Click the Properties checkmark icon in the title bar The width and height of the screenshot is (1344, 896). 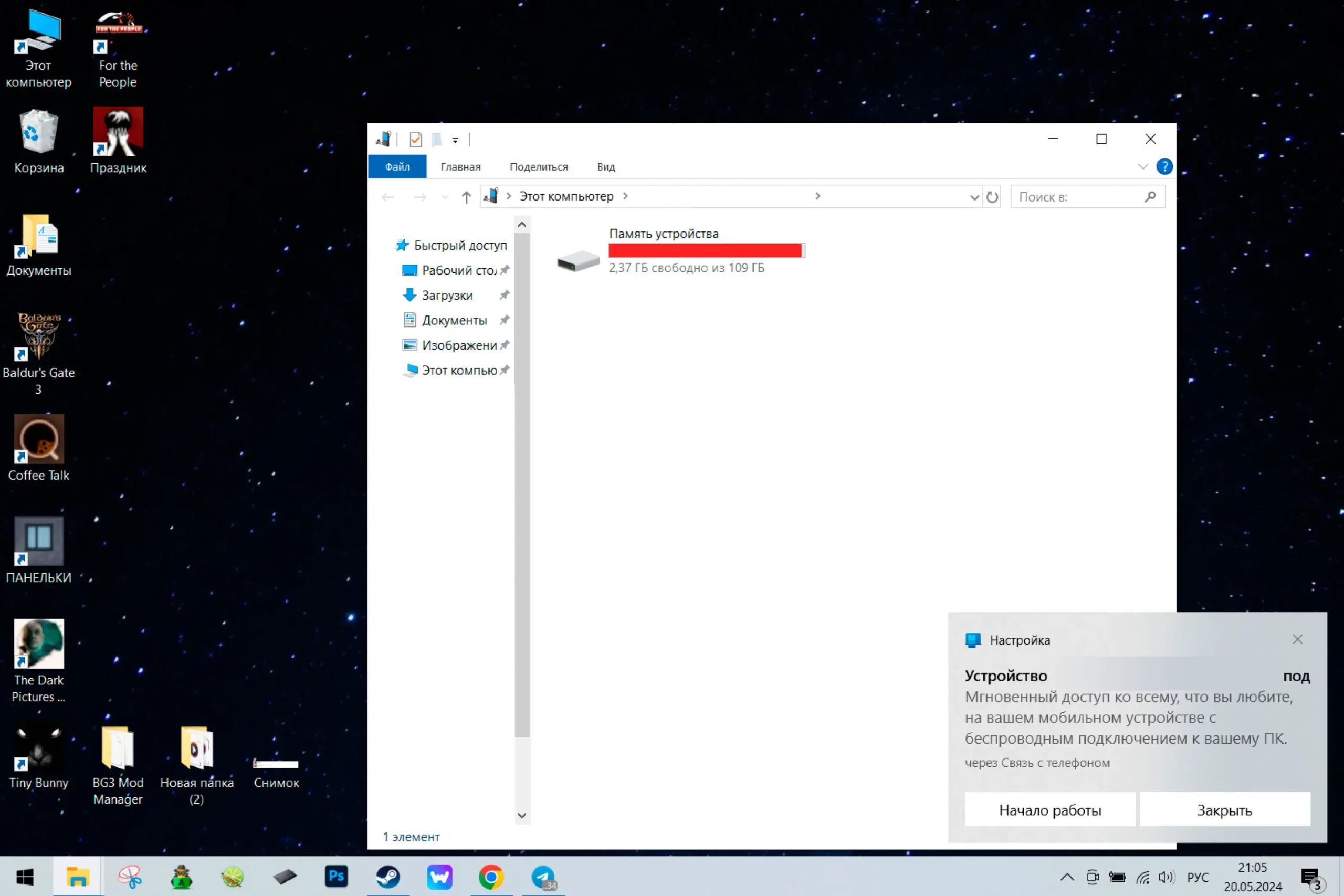tap(415, 140)
